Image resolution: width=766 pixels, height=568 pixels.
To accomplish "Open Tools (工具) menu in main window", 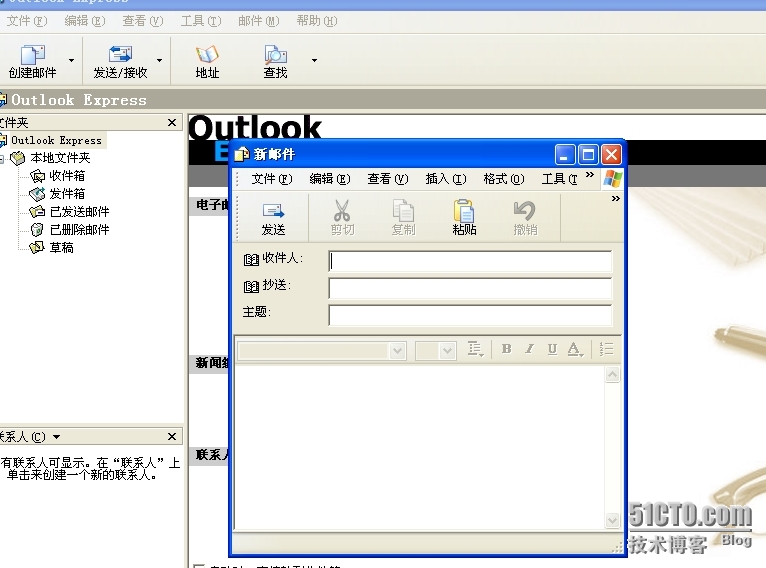I will tap(201, 21).
